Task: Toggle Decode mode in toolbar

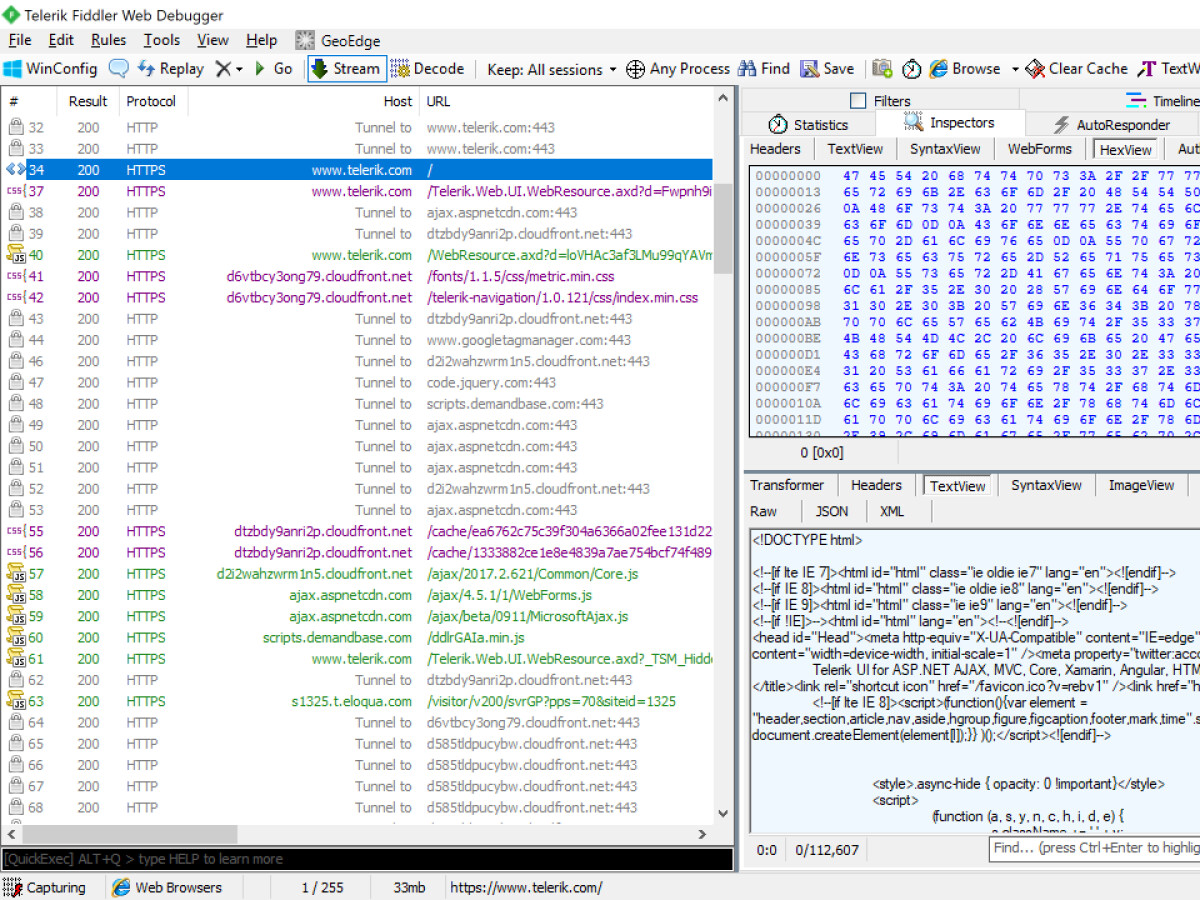Action: (x=428, y=69)
